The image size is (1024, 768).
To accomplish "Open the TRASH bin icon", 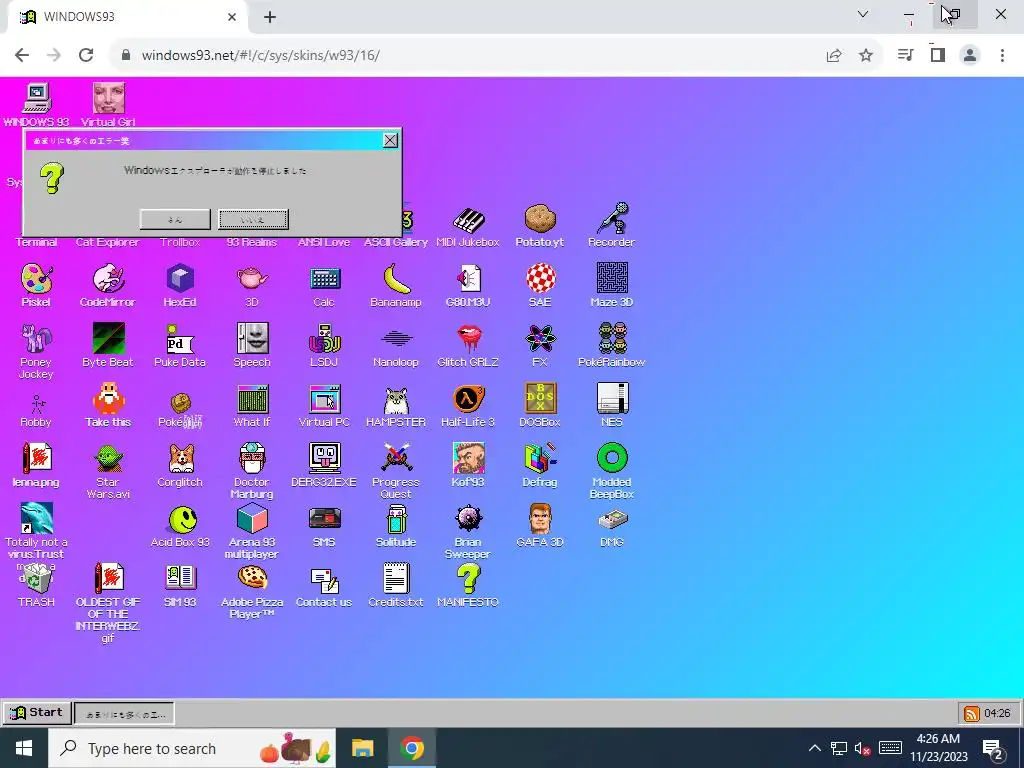I will click(37, 579).
